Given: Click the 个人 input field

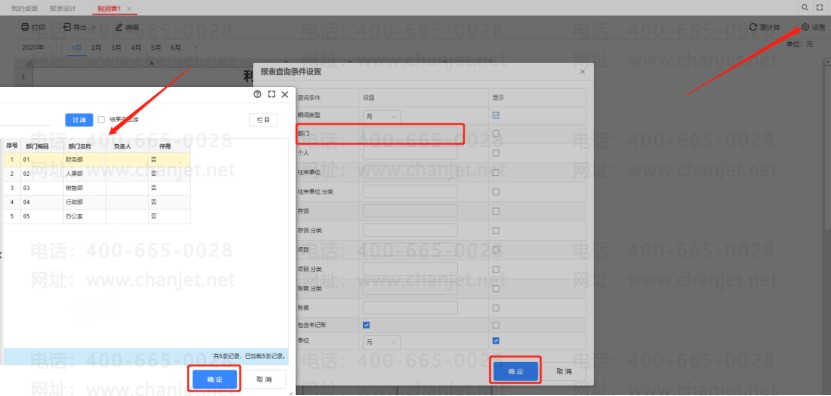Looking at the screenshot, I should tap(410, 153).
